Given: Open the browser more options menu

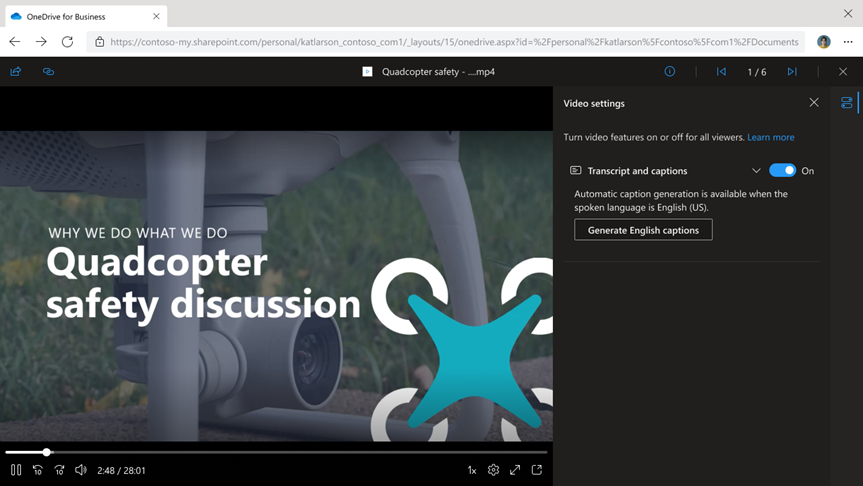Looking at the screenshot, I should click(848, 42).
